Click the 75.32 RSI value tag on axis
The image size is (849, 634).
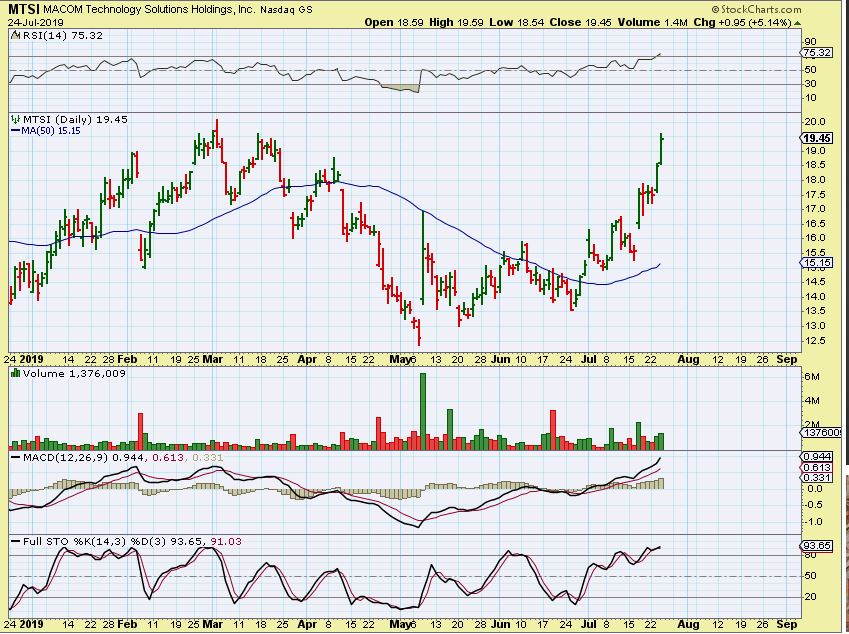pos(817,53)
